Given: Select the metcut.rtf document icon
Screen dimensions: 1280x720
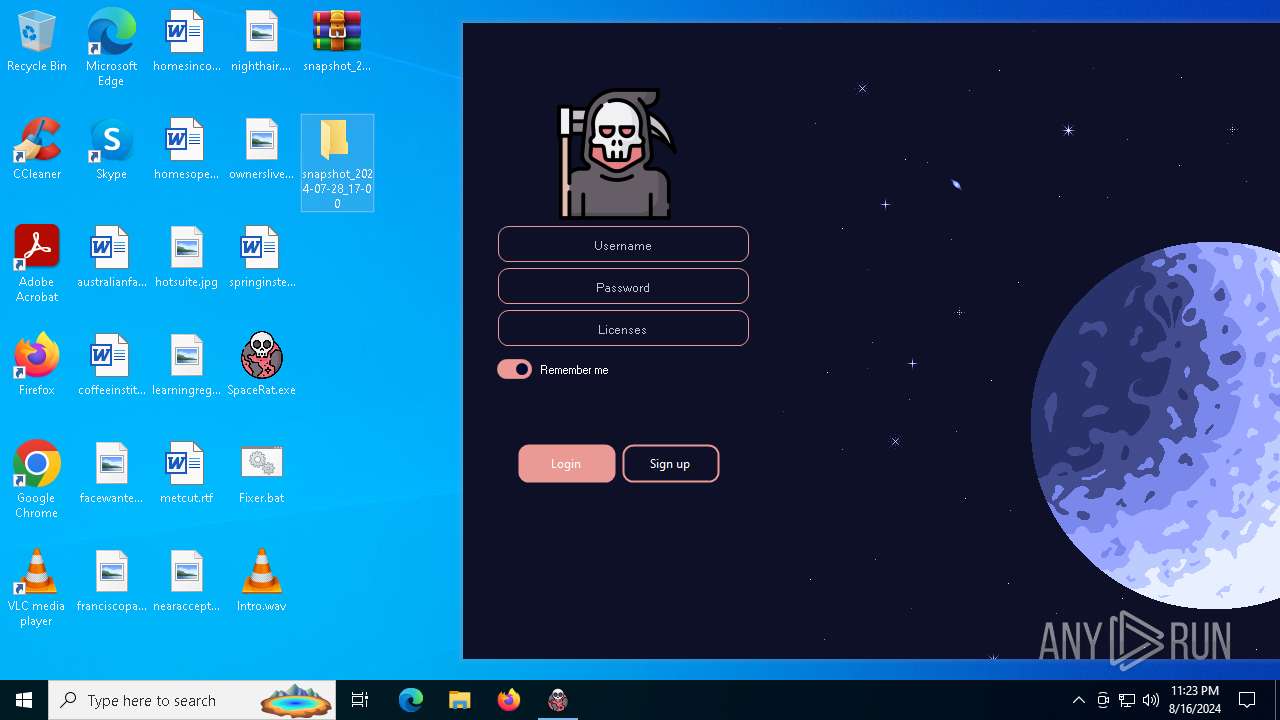Looking at the screenshot, I should [186, 474].
